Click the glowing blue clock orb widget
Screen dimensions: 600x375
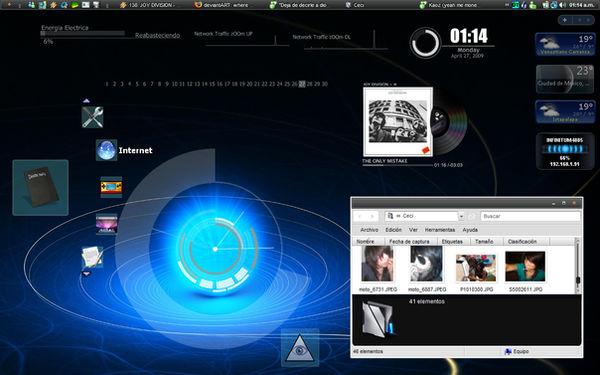(215, 249)
